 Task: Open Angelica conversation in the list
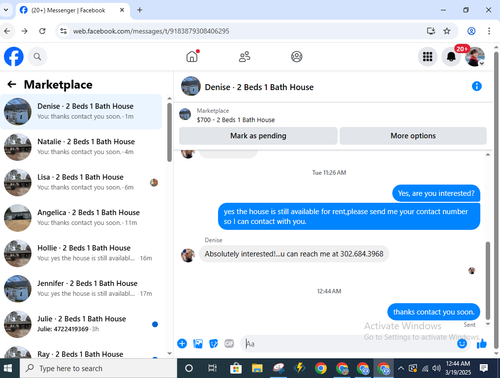(x=81, y=218)
